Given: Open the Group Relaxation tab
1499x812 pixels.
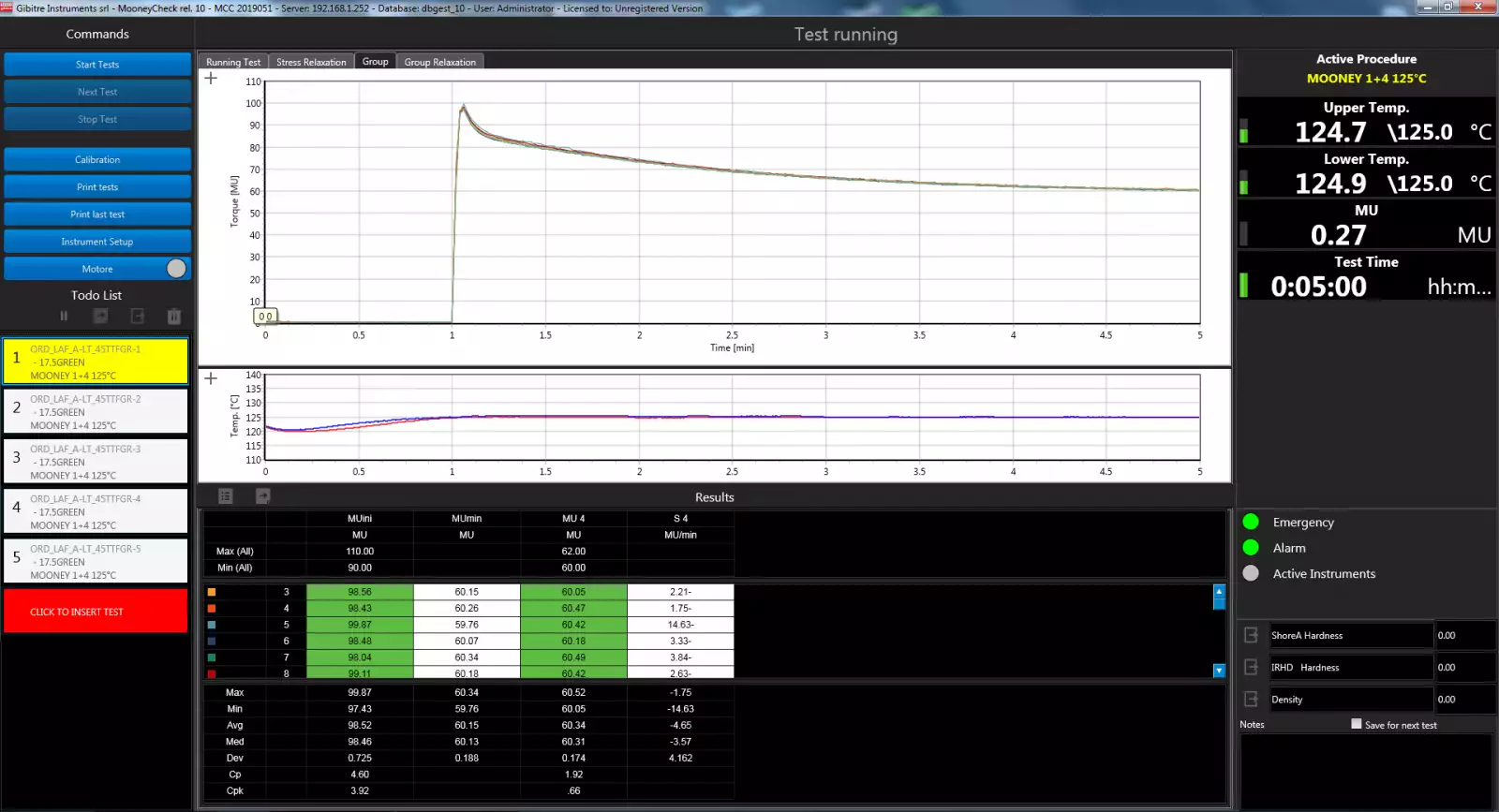Looking at the screenshot, I should coord(439,62).
